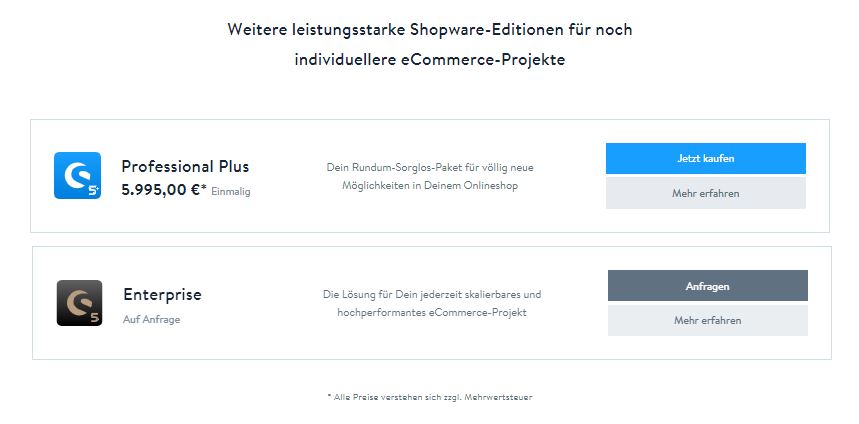Open Mehr erfahren for Enterprise edition

[x=708, y=320]
